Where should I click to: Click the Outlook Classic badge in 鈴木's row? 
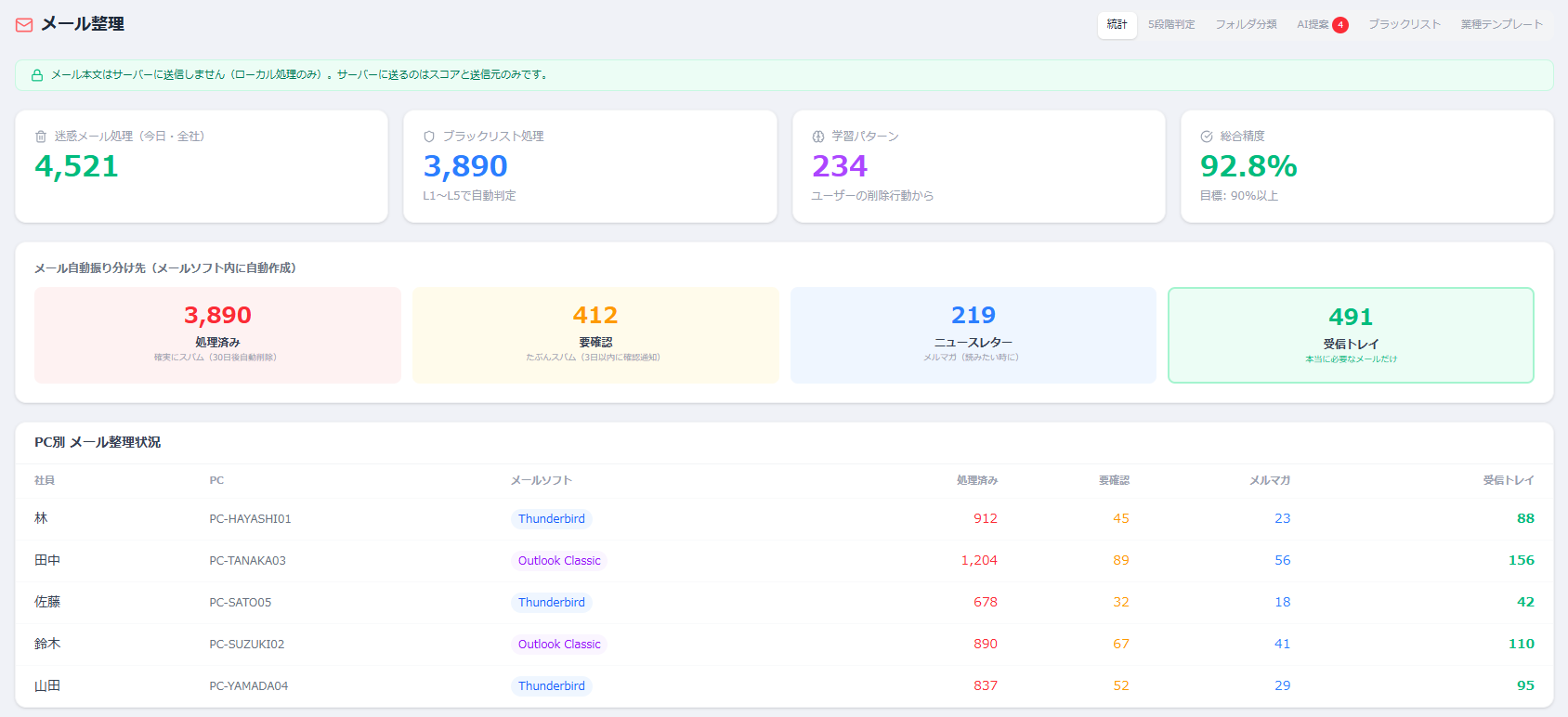pos(559,645)
